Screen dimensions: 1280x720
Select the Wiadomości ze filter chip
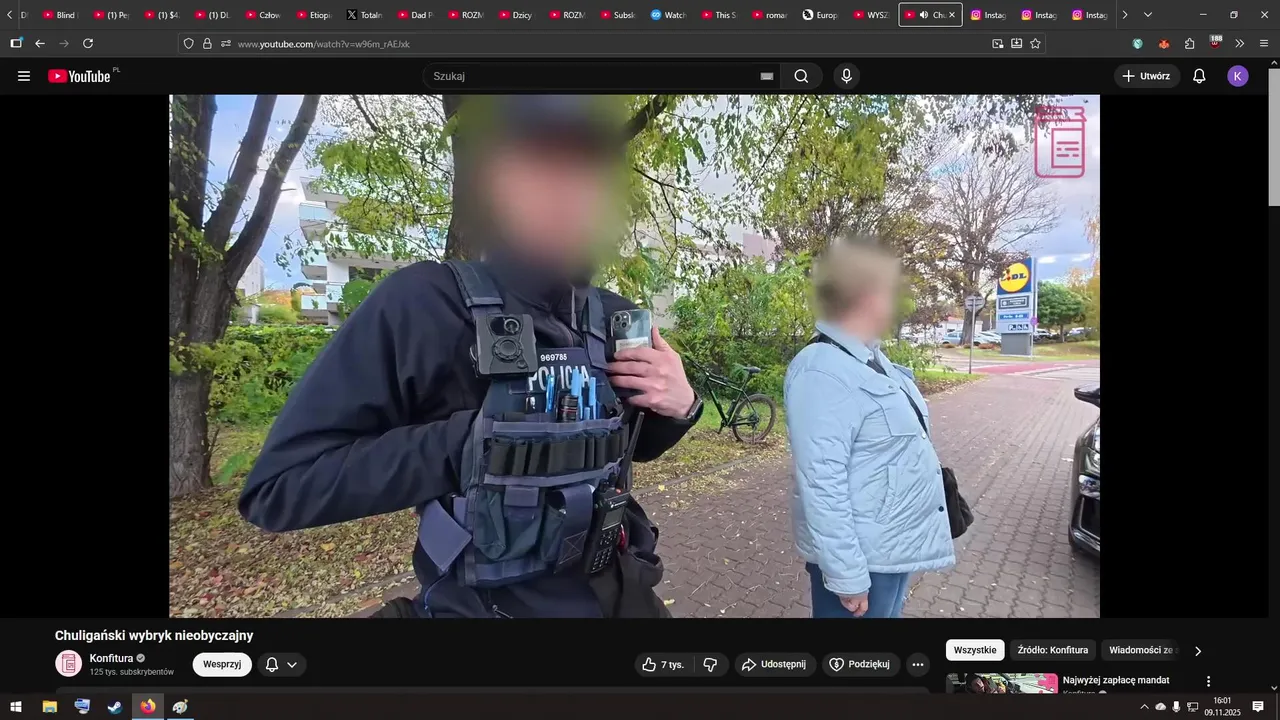coord(1141,650)
